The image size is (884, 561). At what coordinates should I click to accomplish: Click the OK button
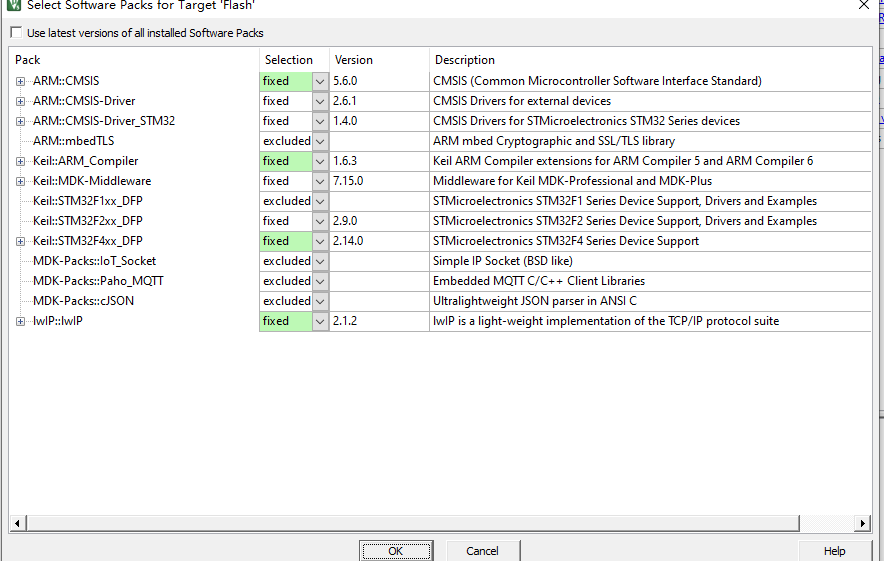pyautogui.click(x=396, y=551)
